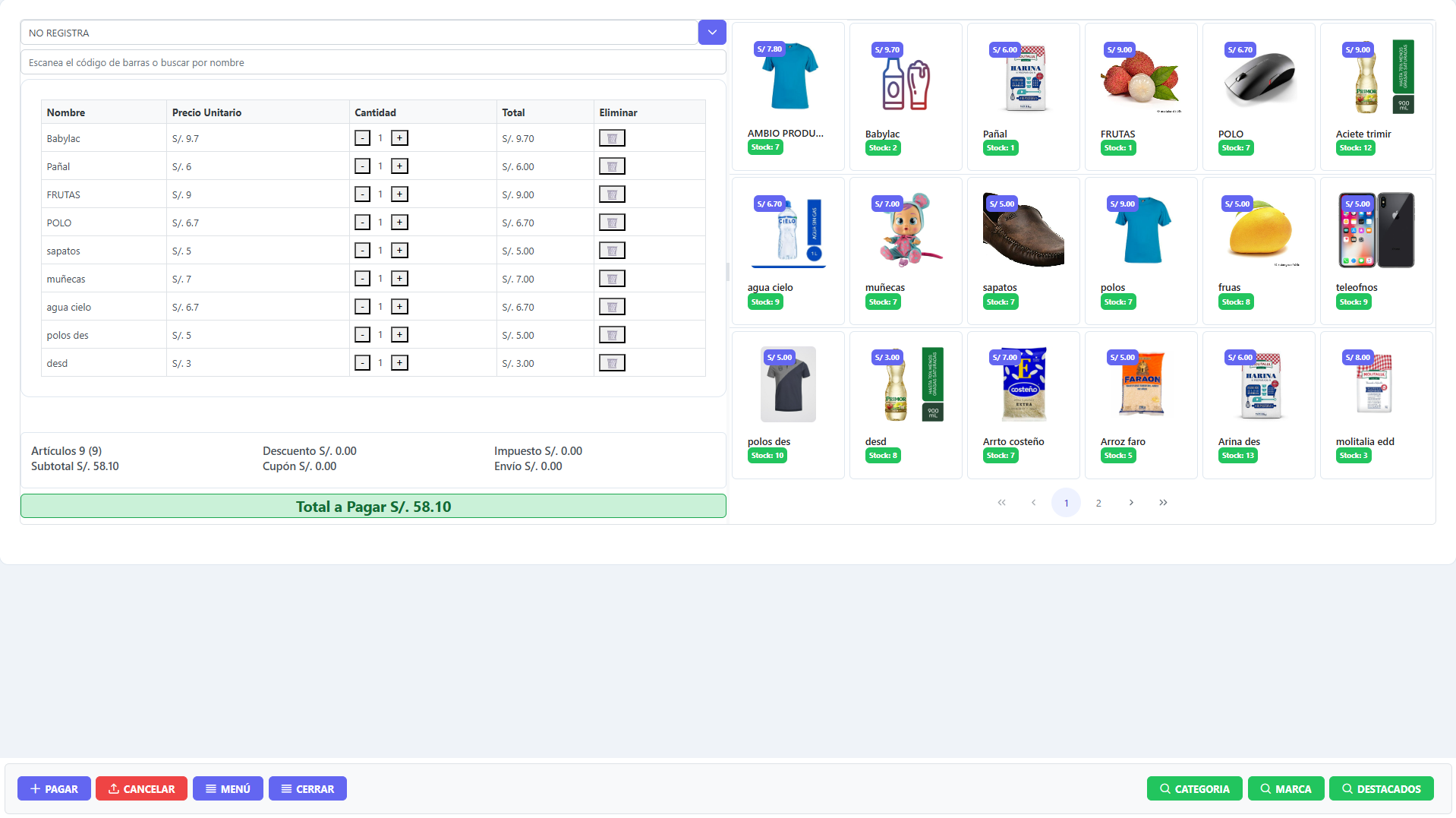Increase quantity of agua cielo
This screenshot has height=818, width=1456.
tap(399, 307)
